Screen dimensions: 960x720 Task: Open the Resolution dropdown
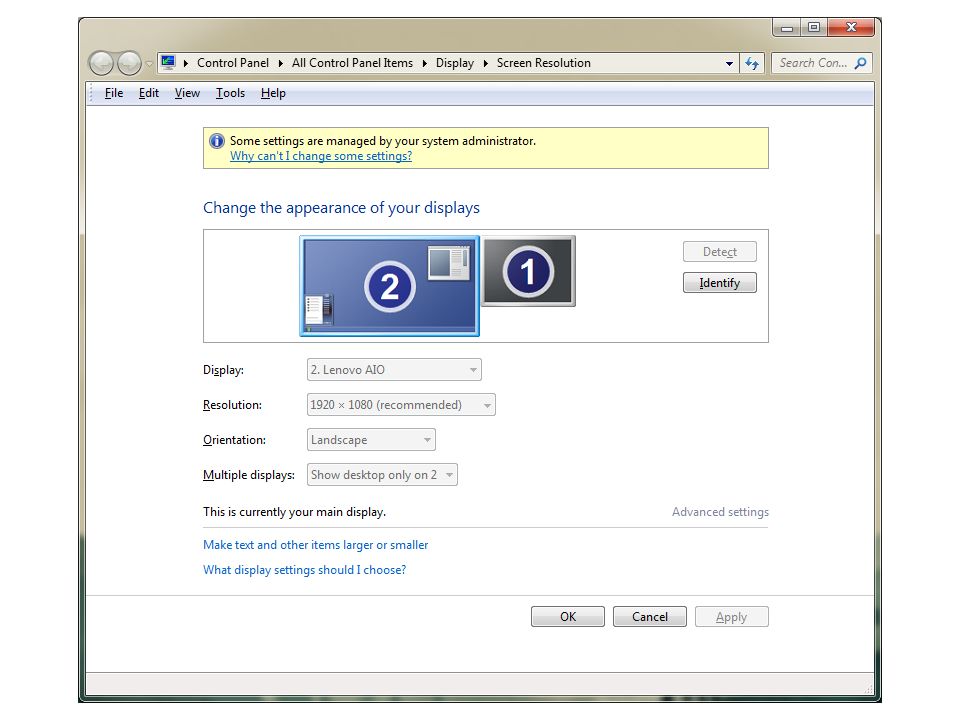(401, 405)
